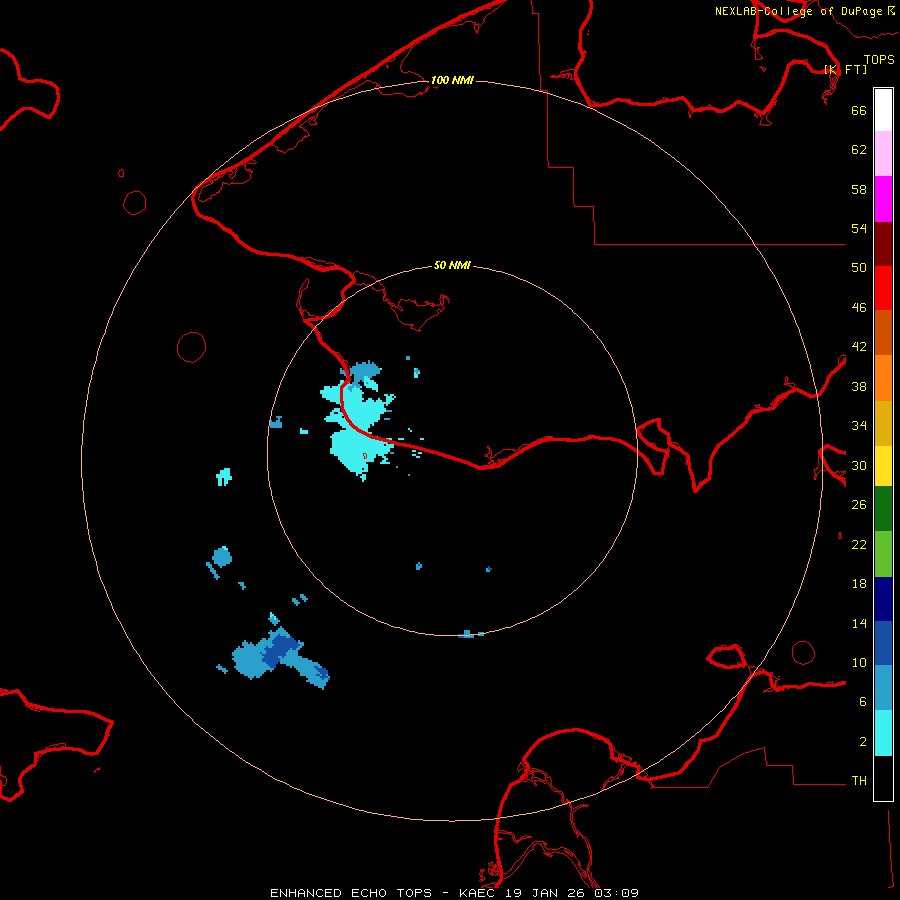
Task: Click the black TH threshold swatch
Action: coord(883,778)
